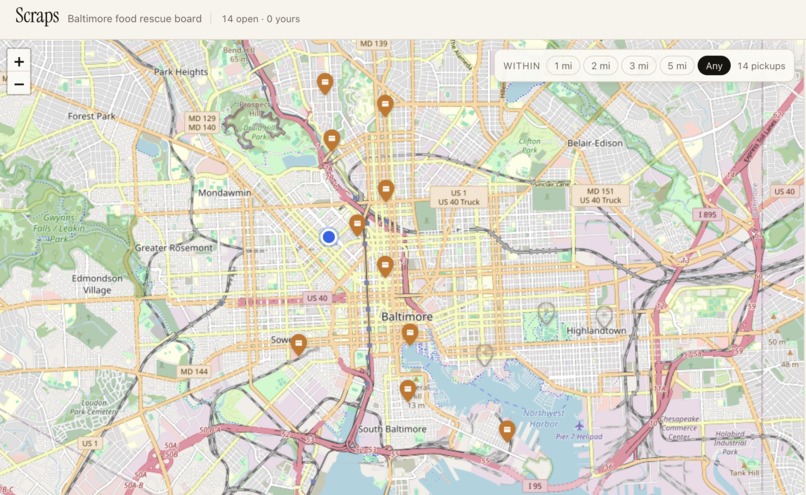Open the orange pin beside Druid Hill Park lake
Screen dimensions: 806x495
pyautogui.click(x=332, y=140)
